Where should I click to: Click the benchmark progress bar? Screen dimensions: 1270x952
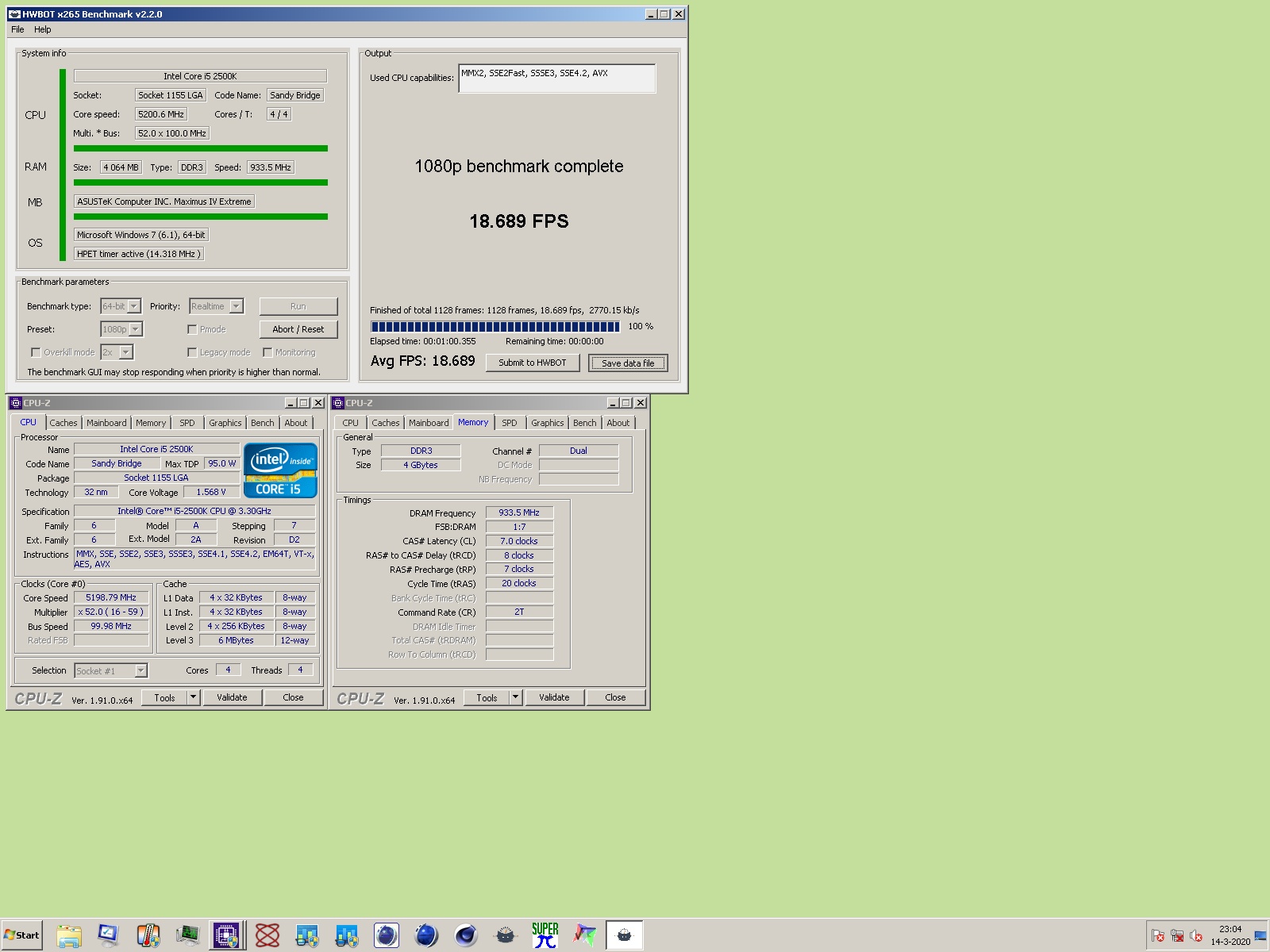pyautogui.click(x=495, y=326)
